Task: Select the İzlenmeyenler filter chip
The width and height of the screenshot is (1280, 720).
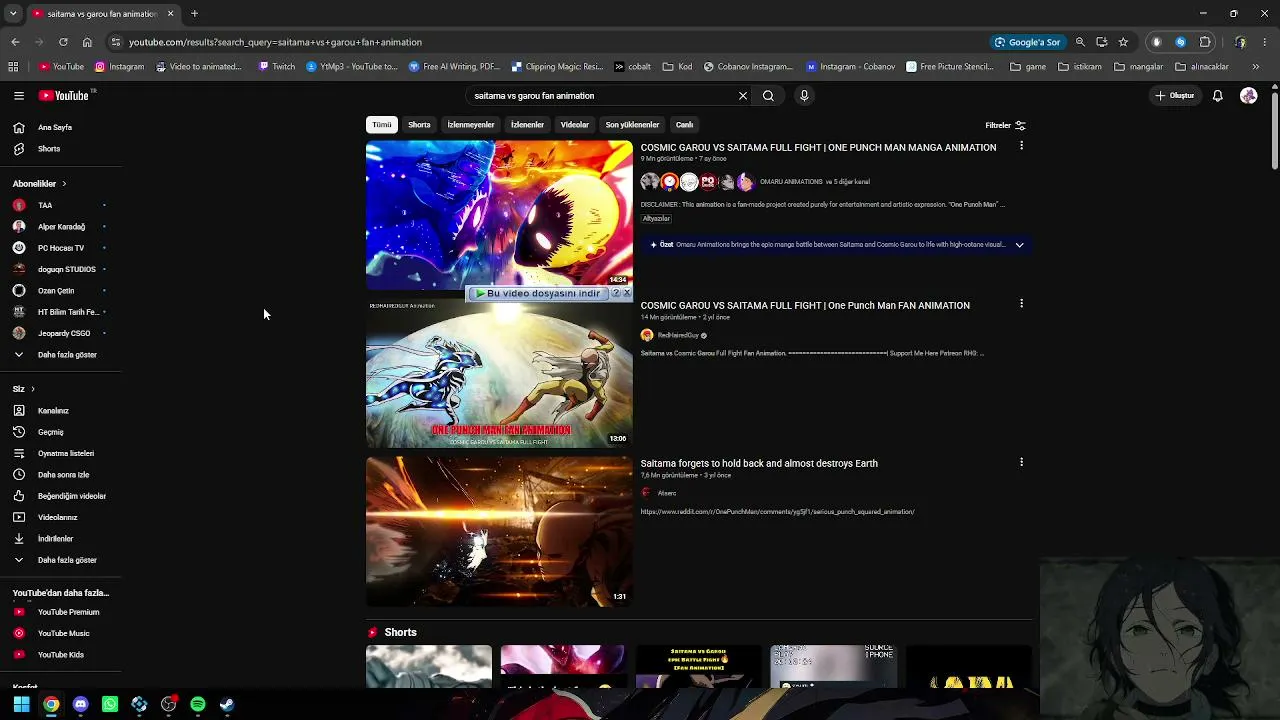Action: [x=471, y=125]
